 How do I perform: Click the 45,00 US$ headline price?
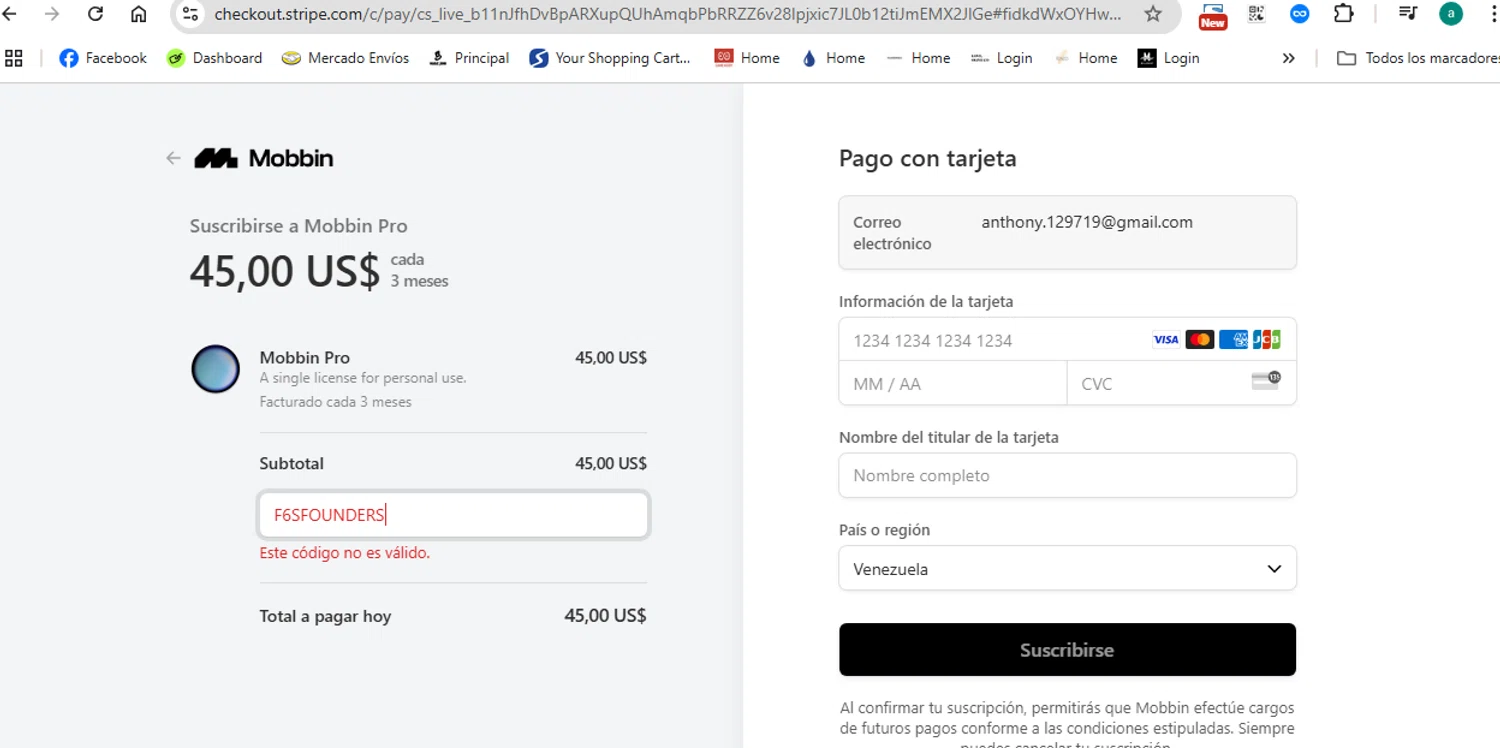pyautogui.click(x=285, y=271)
